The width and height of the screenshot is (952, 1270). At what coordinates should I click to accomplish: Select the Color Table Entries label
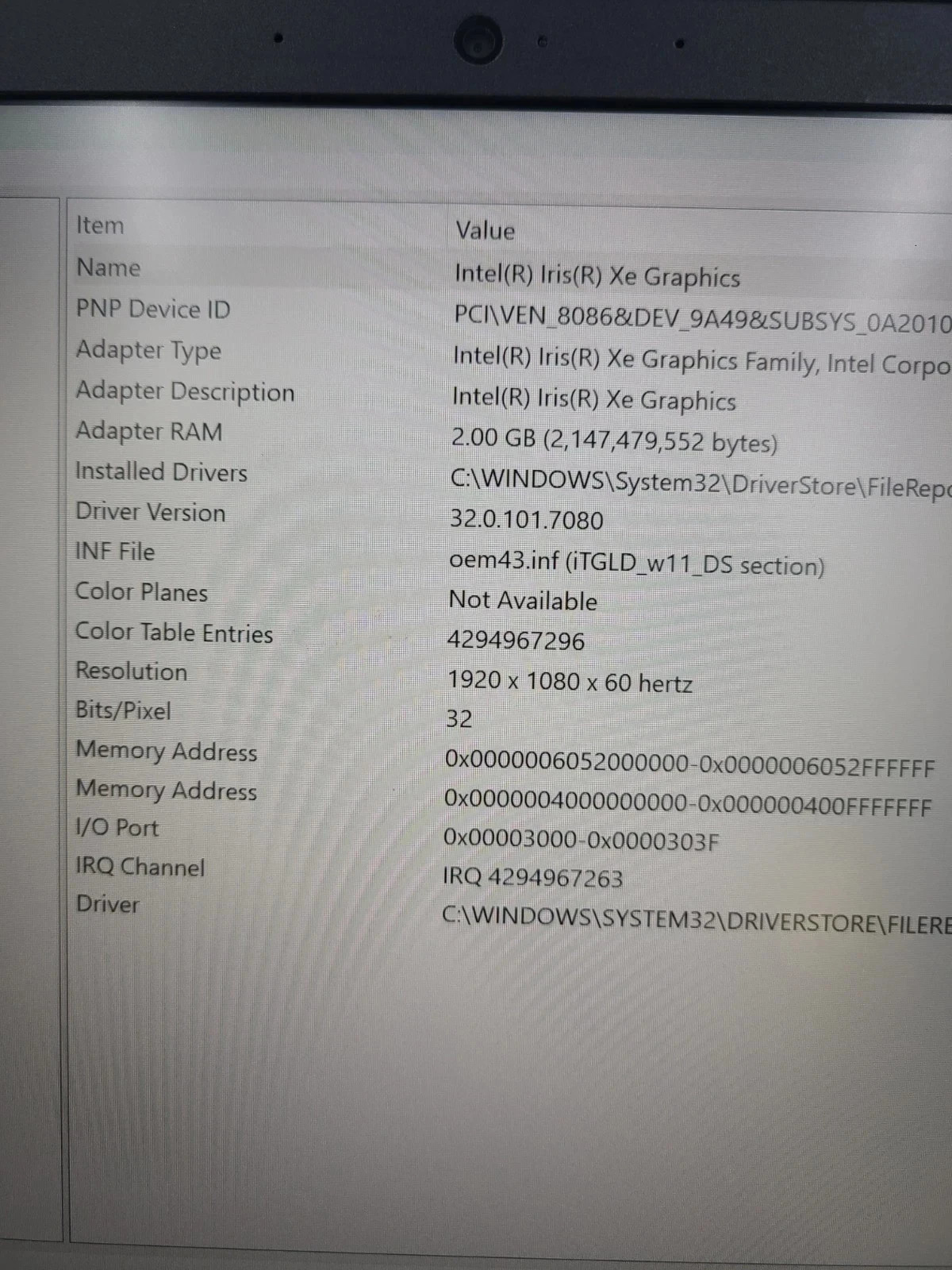174,633
